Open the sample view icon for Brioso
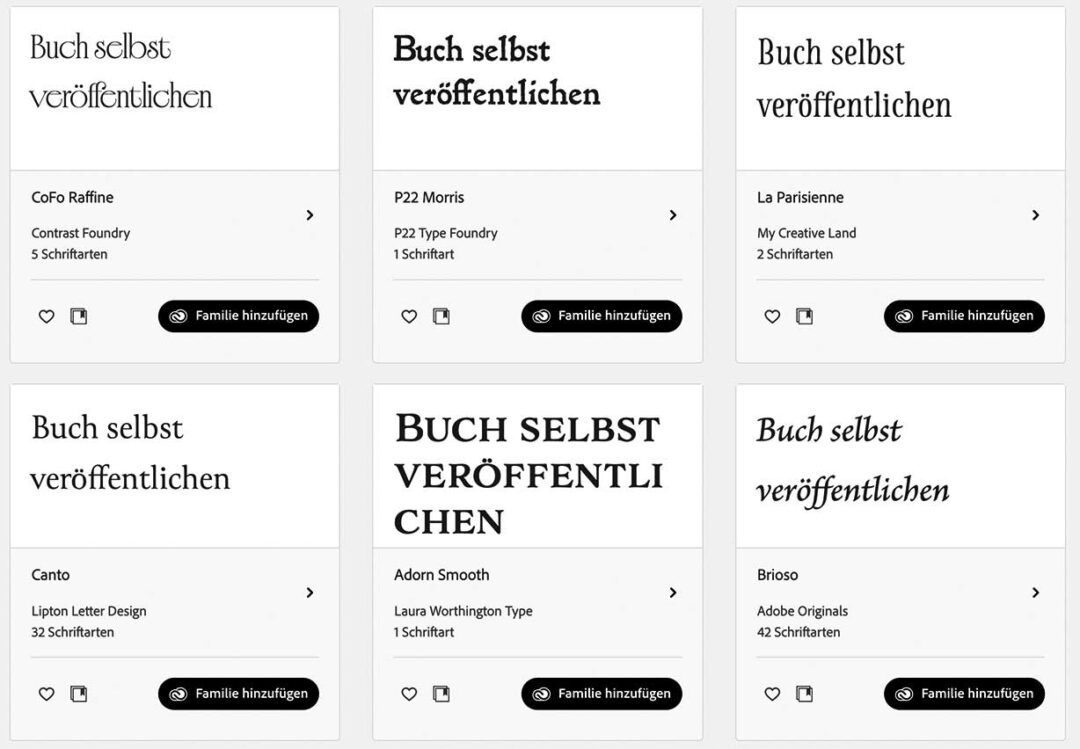 (x=804, y=694)
